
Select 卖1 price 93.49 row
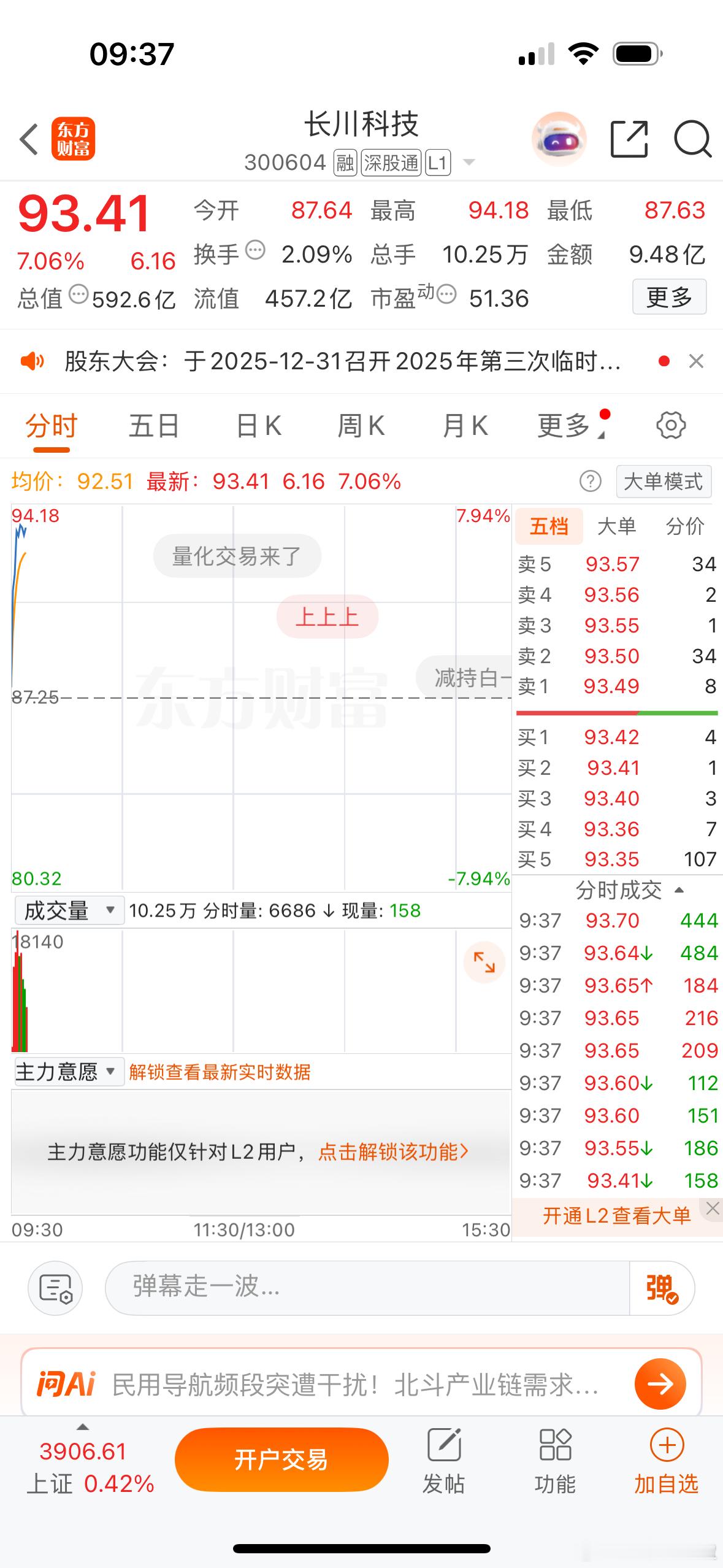pyautogui.click(x=617, y=686)
